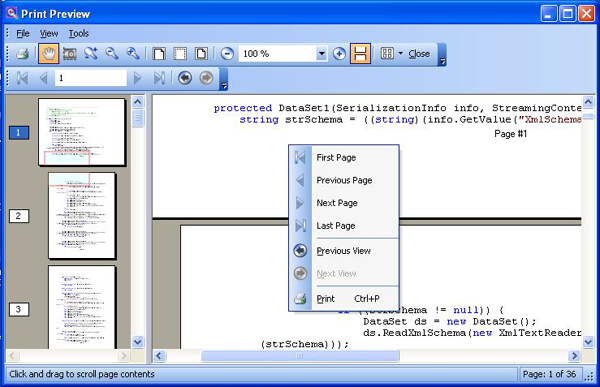Viewport: 600px width, 387px height.
Task: Click the Print Preview title bar icon
Action: [x=11, y=13]
